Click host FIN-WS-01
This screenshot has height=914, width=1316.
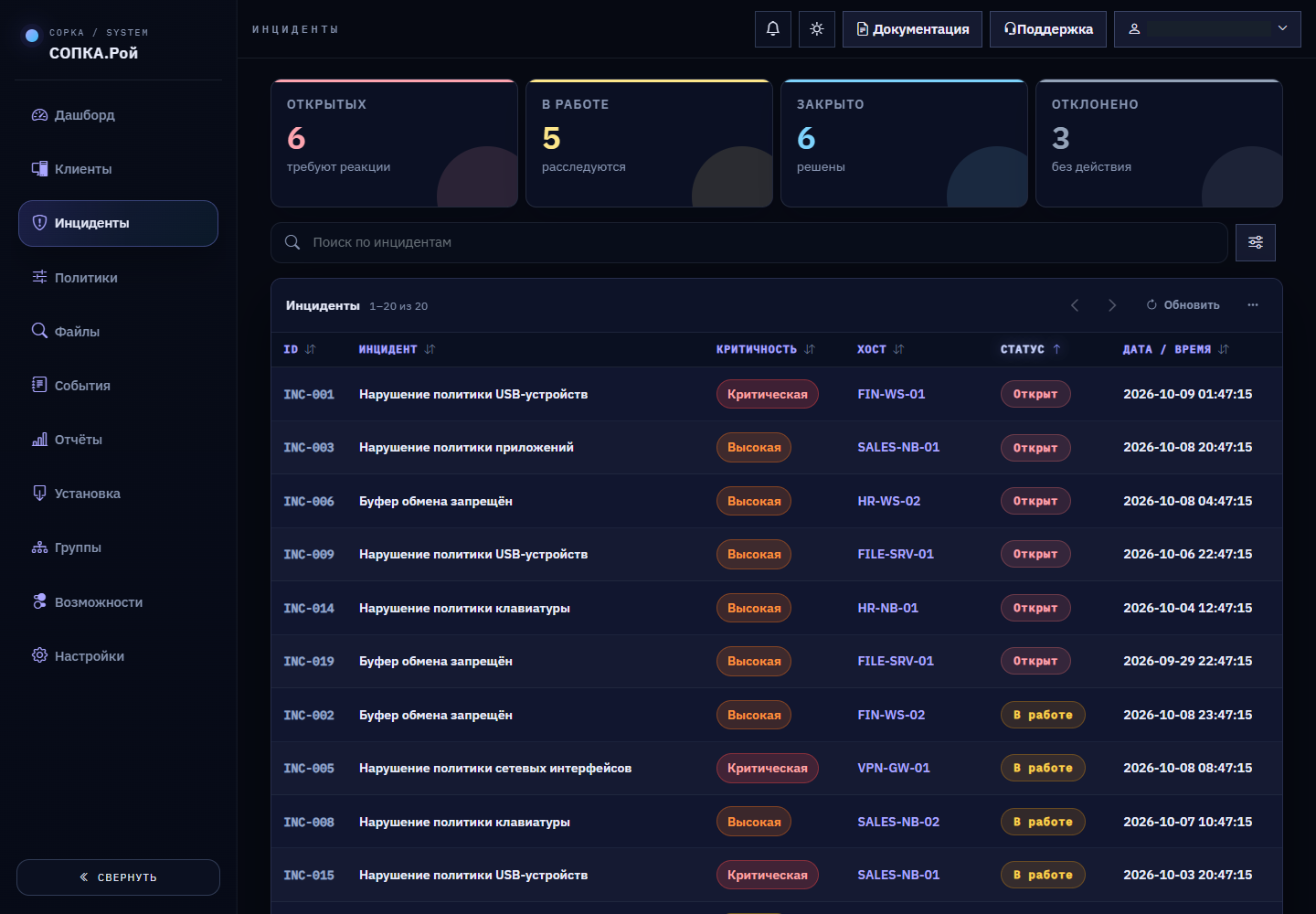tap(891, 394)
